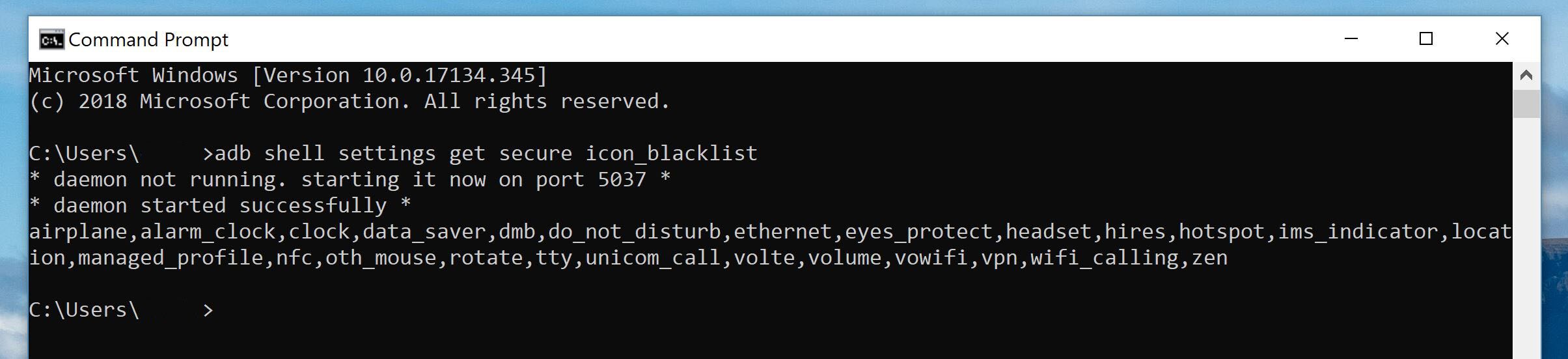
Task: Click 'managed_profile' in the second output line
Action: click(x=171, y=258)
